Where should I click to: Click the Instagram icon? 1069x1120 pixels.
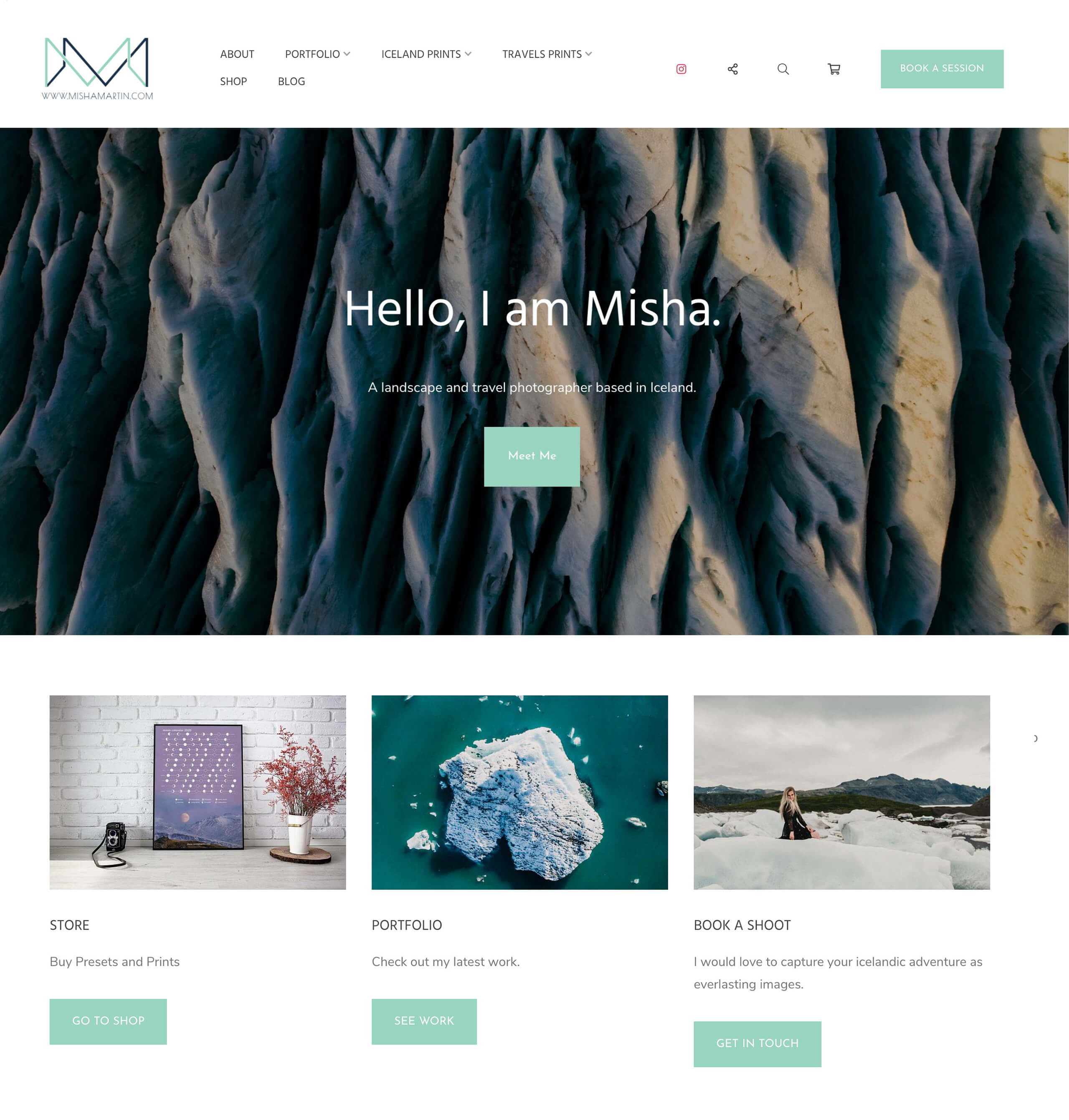(x=681, y=68)
